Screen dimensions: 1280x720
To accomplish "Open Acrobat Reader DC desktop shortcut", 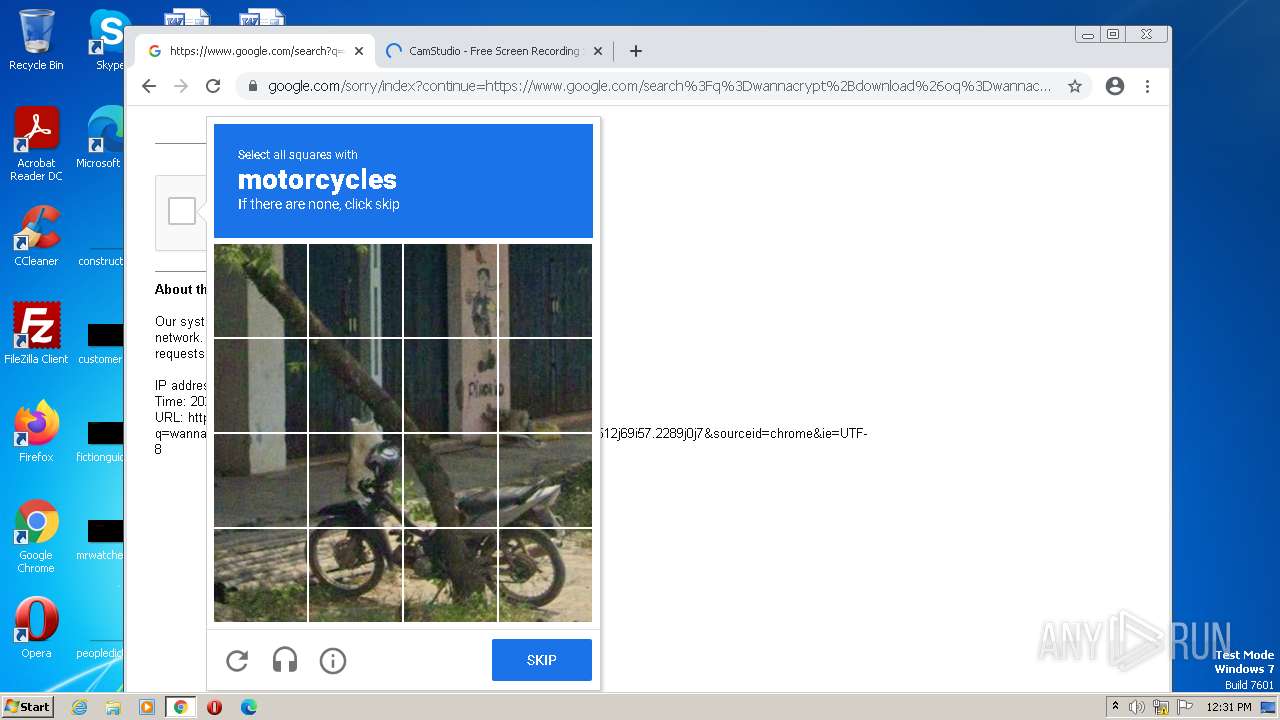I will (x=36, y=144).
